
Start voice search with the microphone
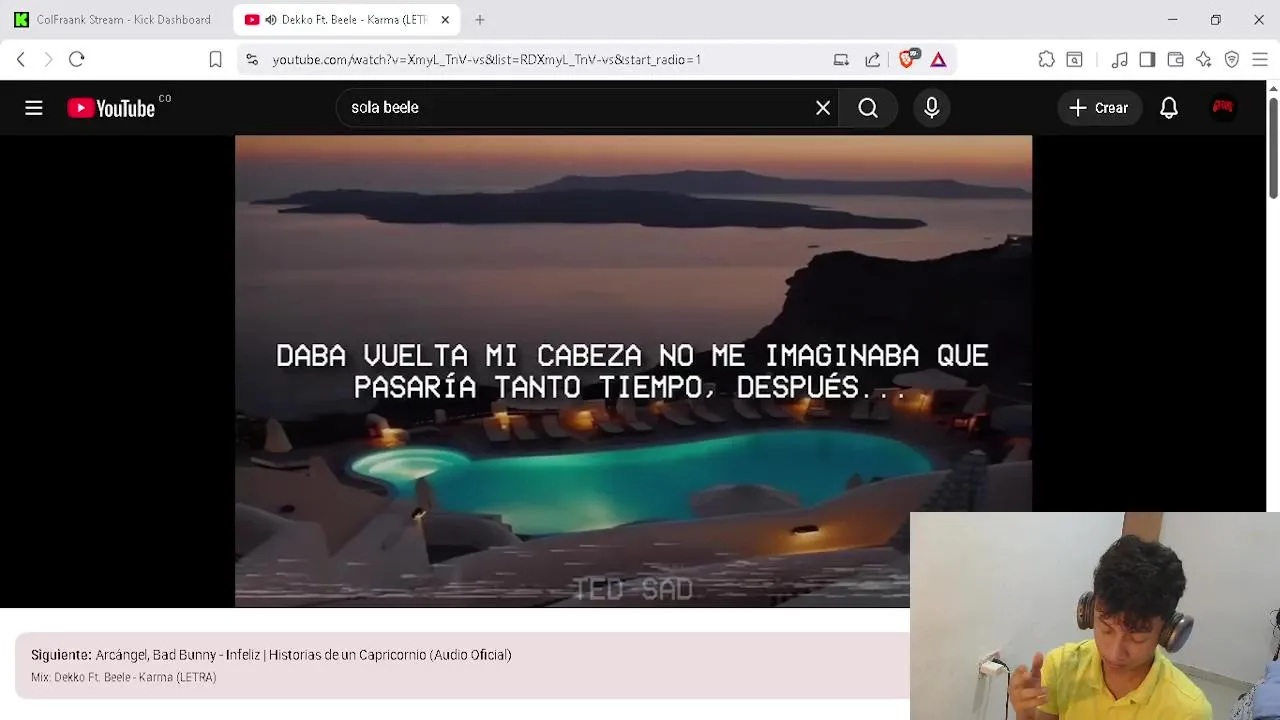coord(932,108)
